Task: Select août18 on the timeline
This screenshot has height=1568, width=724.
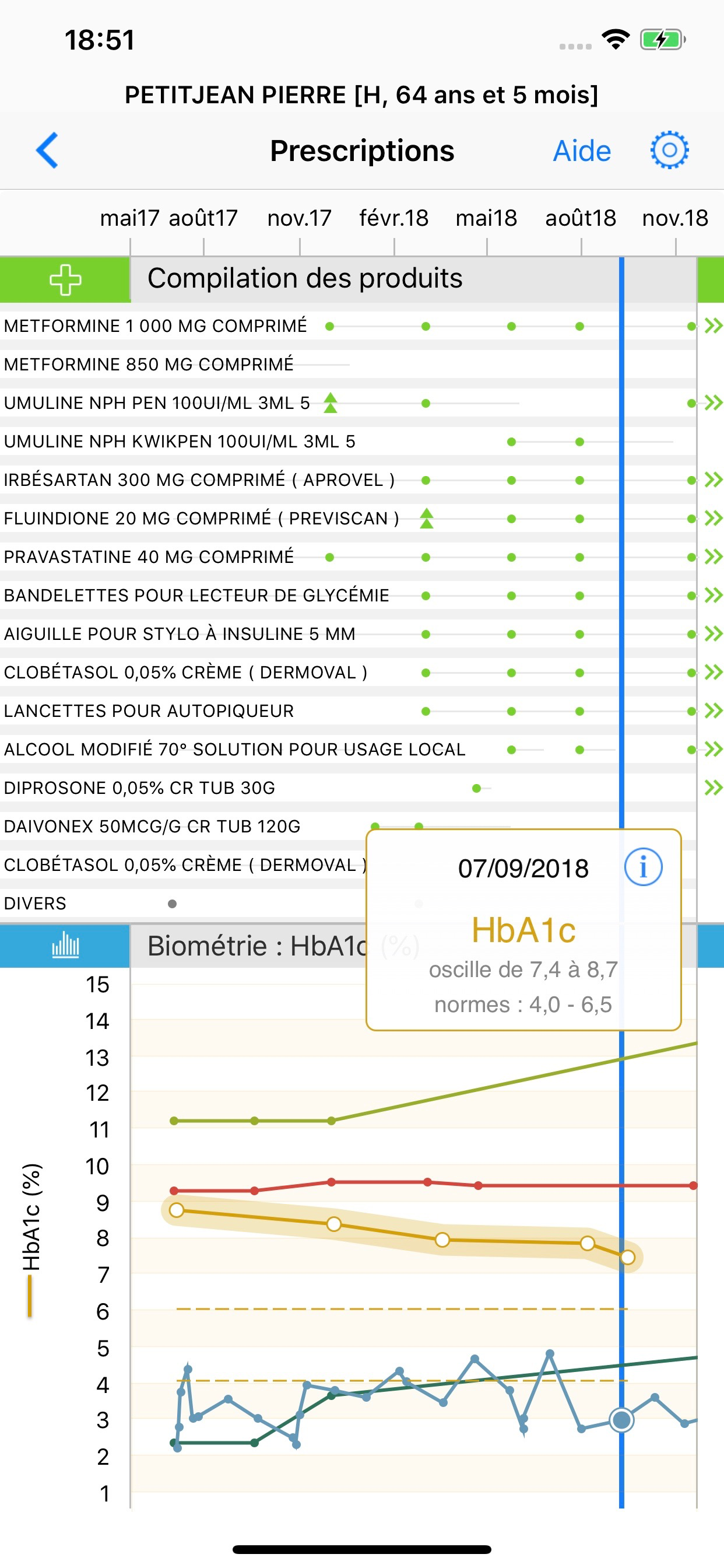Action: (581, 219)
